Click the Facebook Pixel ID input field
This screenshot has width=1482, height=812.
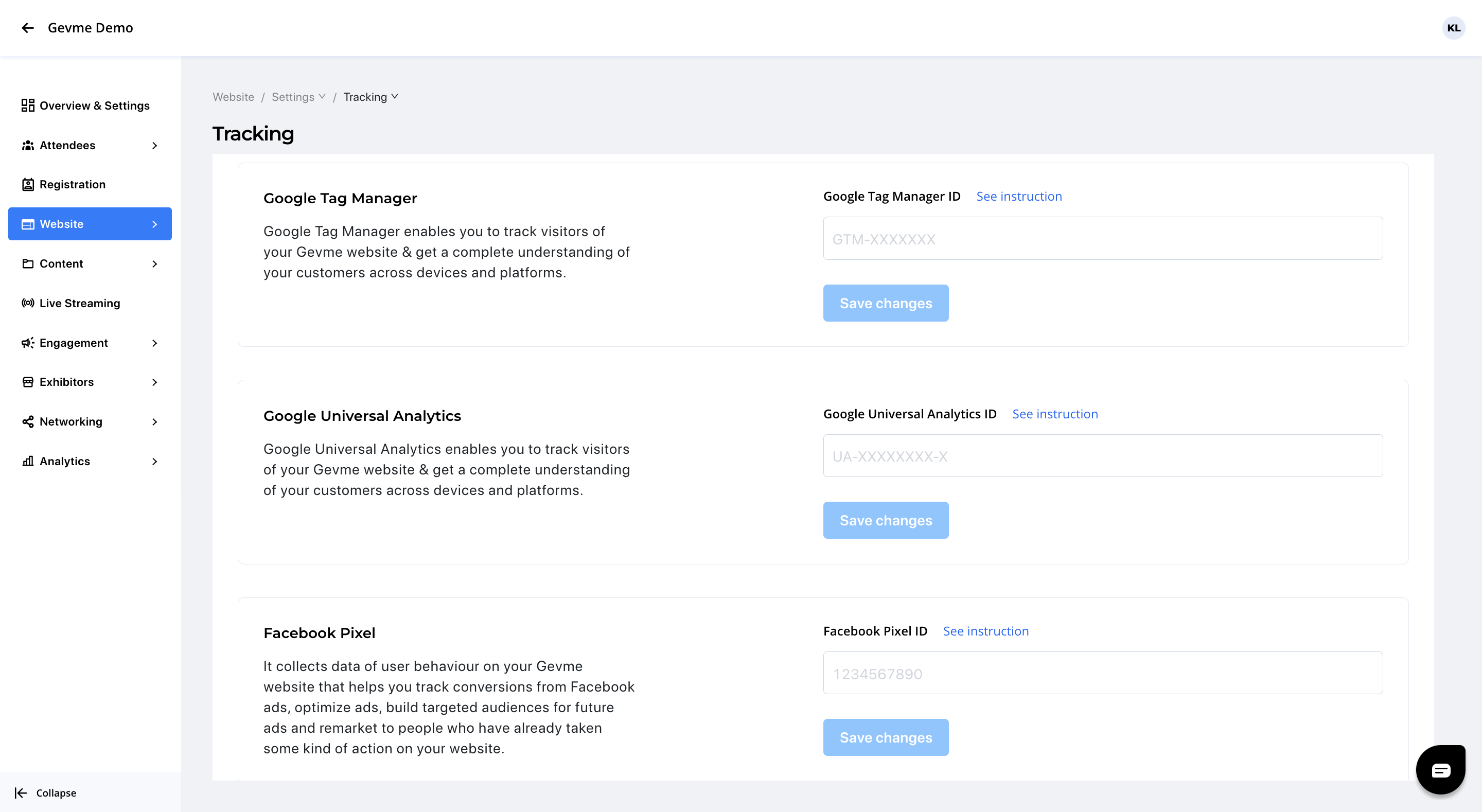(1102, 673)
